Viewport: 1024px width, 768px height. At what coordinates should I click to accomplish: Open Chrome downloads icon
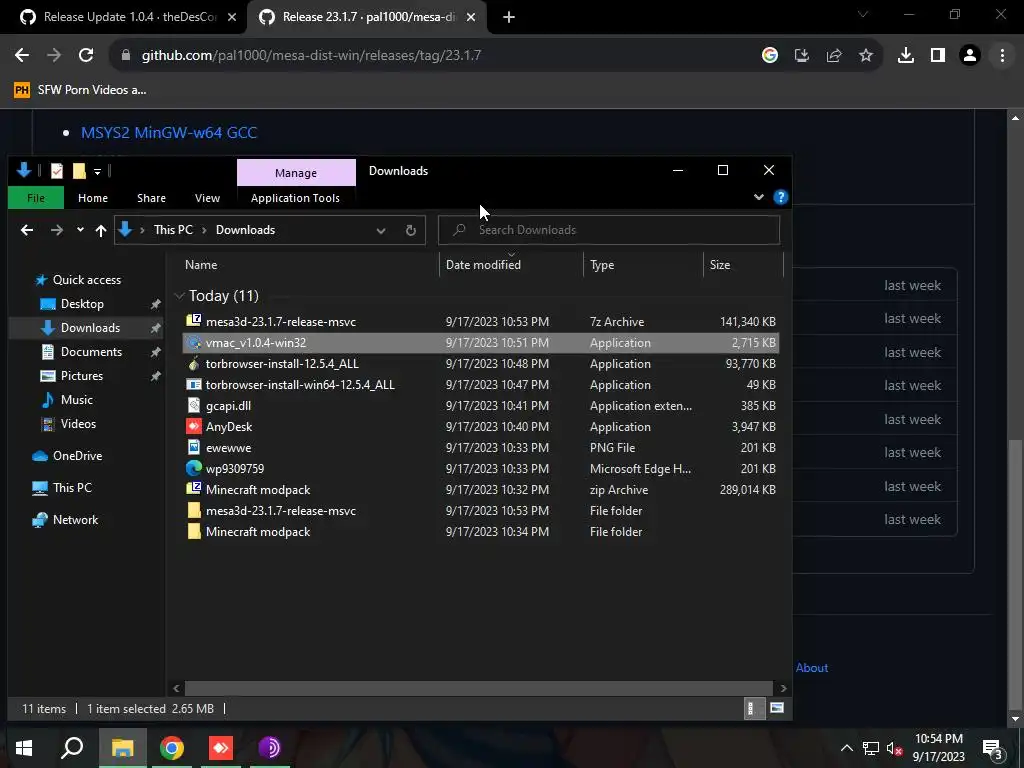(906, 56)
